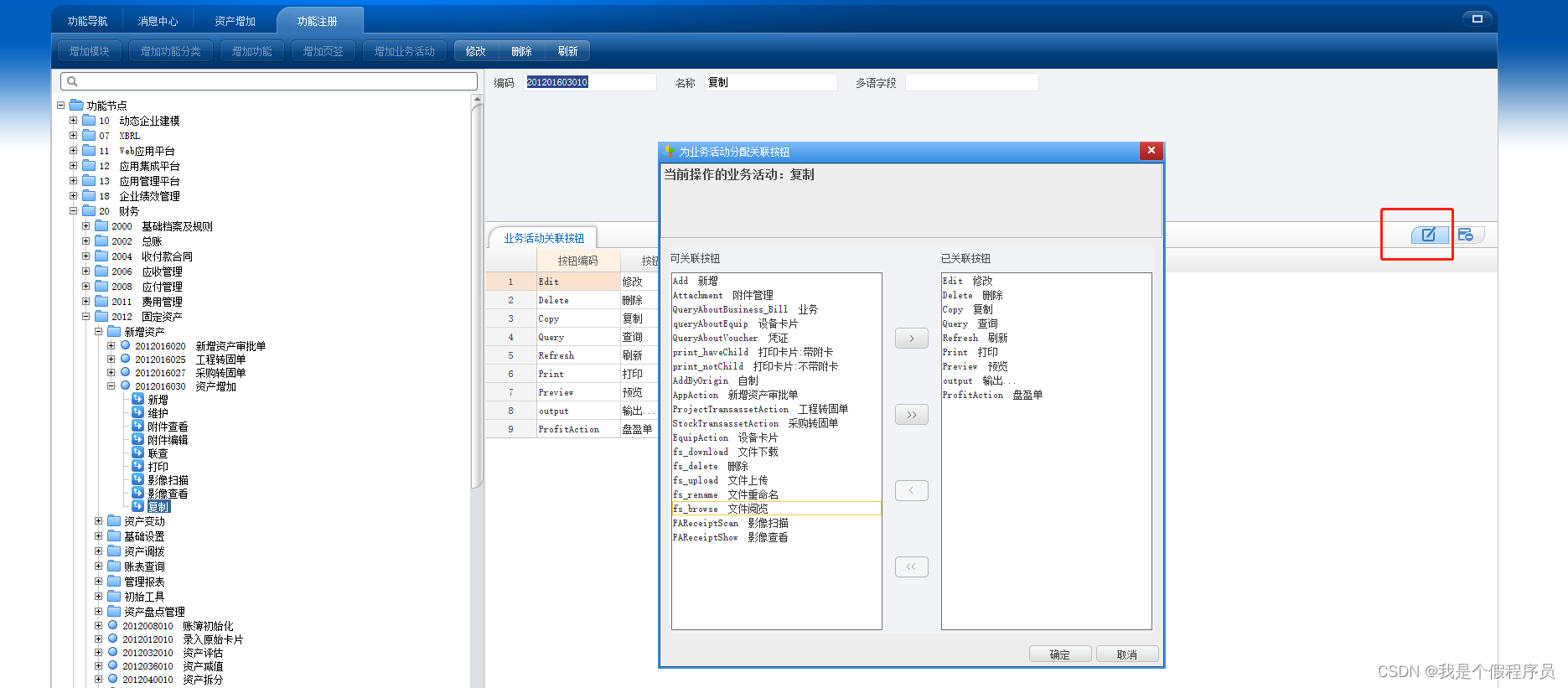Click the 增加功能分类 toolbar button
The image size is (1568, 688).
[x=171, y=51]
